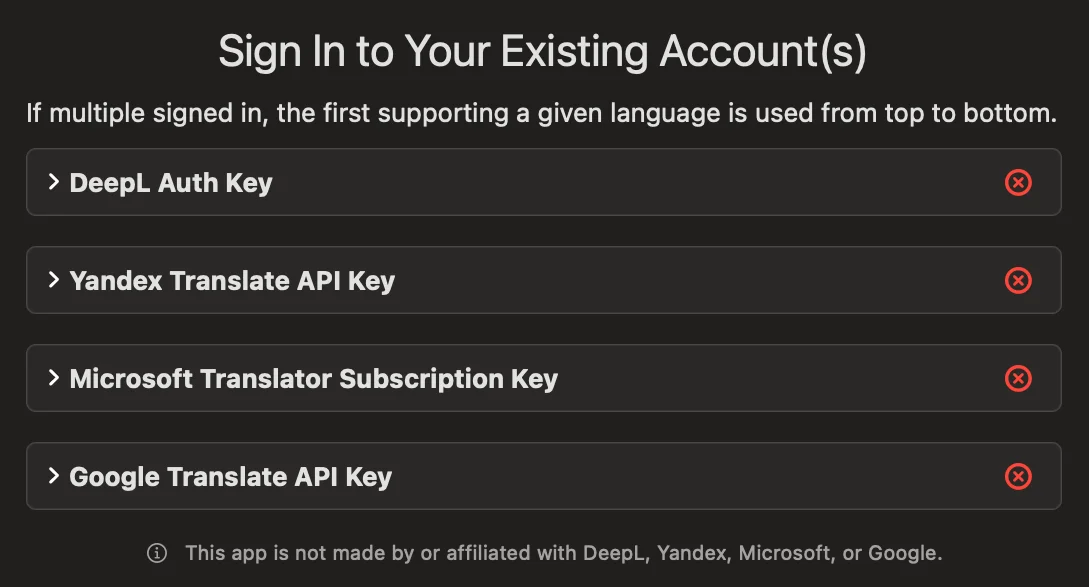
Task: Click the multiple sign-in explanation text
Action: pyautogui.click(x=544, y=112)
